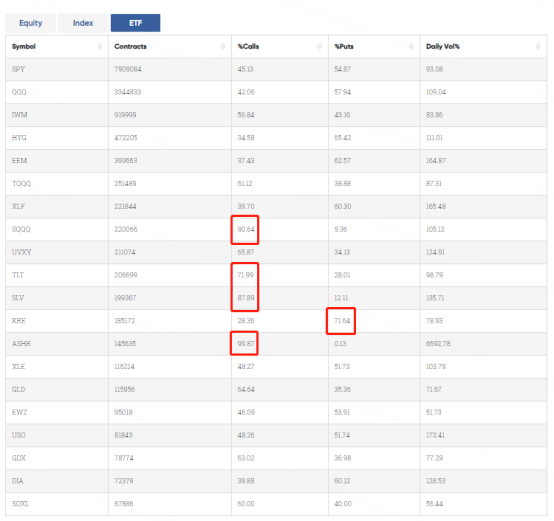Click IWM contracts value 919999
The height and width of the screenshot is (521, 554).
pos(125,115)
